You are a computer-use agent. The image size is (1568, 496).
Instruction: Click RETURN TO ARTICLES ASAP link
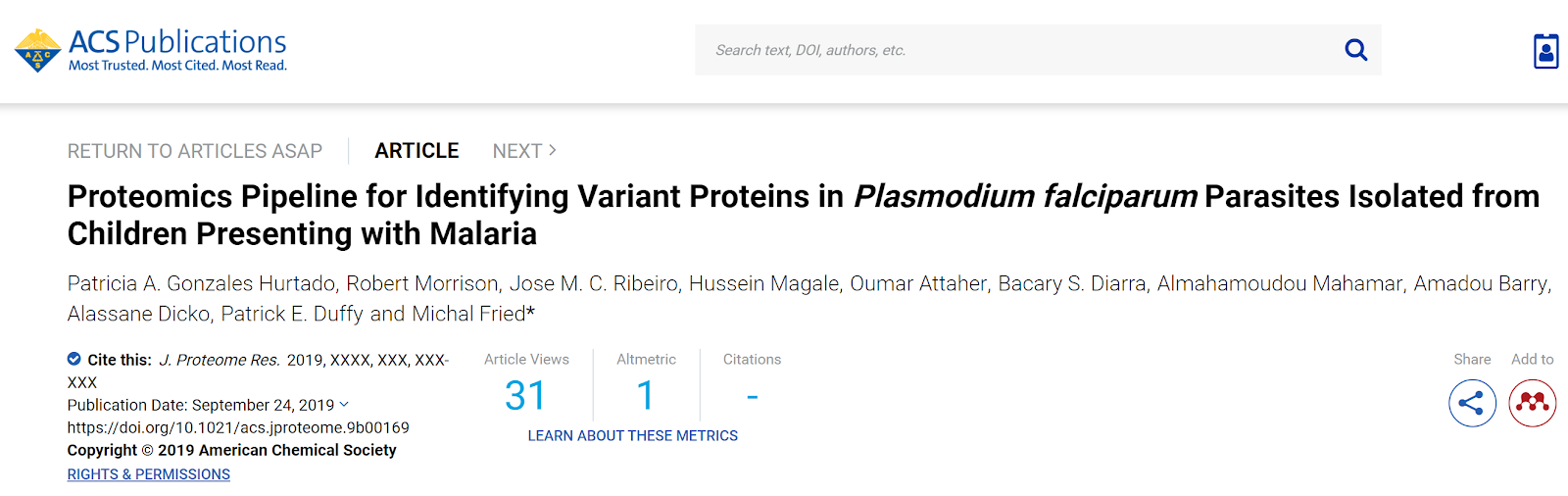[195, 151]
